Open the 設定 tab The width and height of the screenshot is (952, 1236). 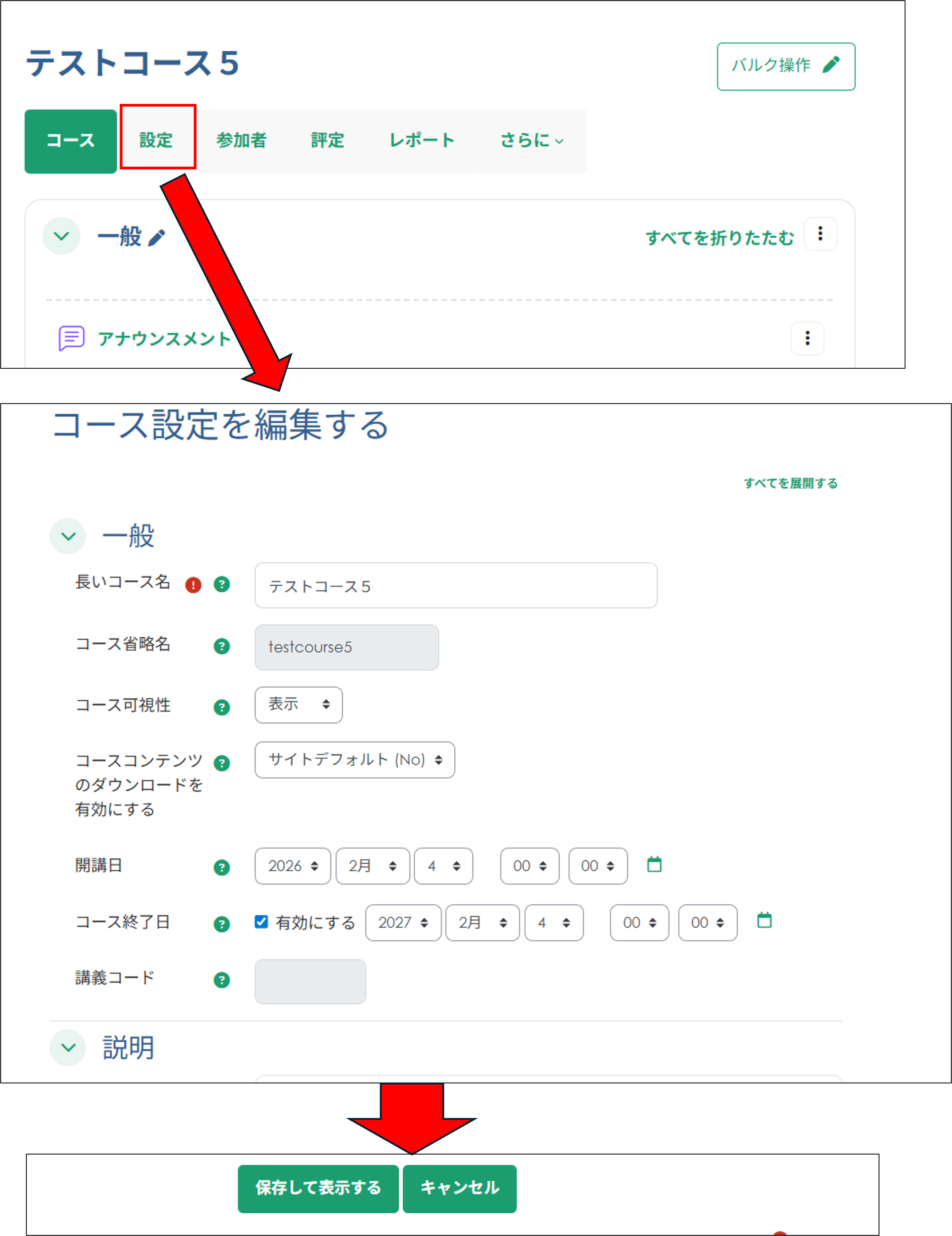(156, 140)
